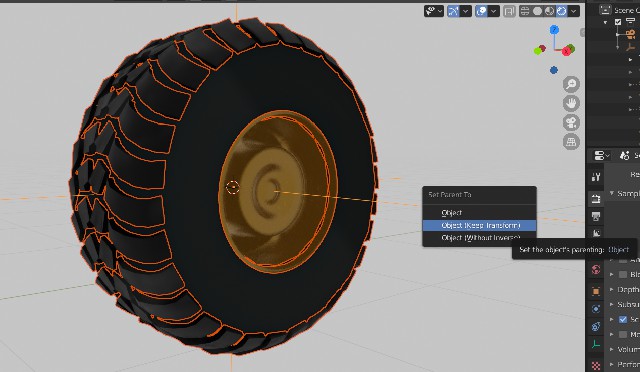The height and width of the screenshot is (372, 640).
Task: Open the Tool properties tab with wrench icon
Action: 596,177
